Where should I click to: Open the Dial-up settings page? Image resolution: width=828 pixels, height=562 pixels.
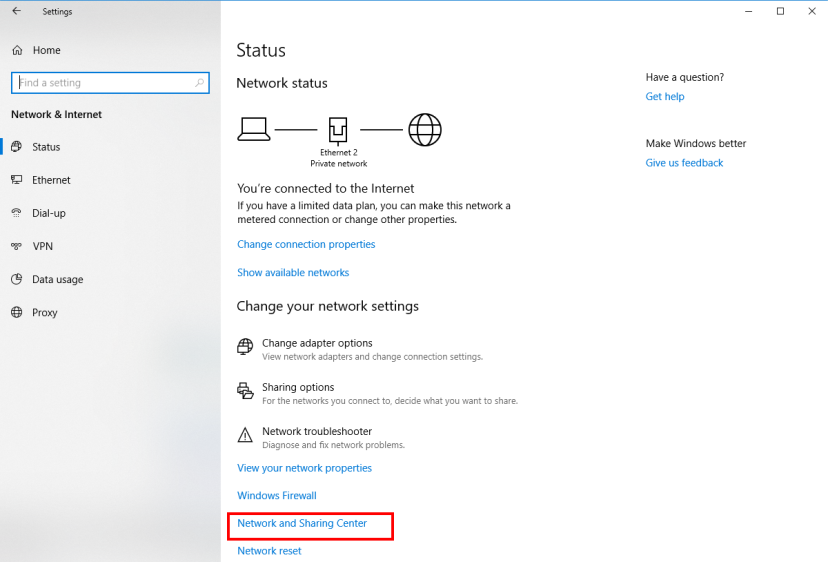tap(50, 213)
